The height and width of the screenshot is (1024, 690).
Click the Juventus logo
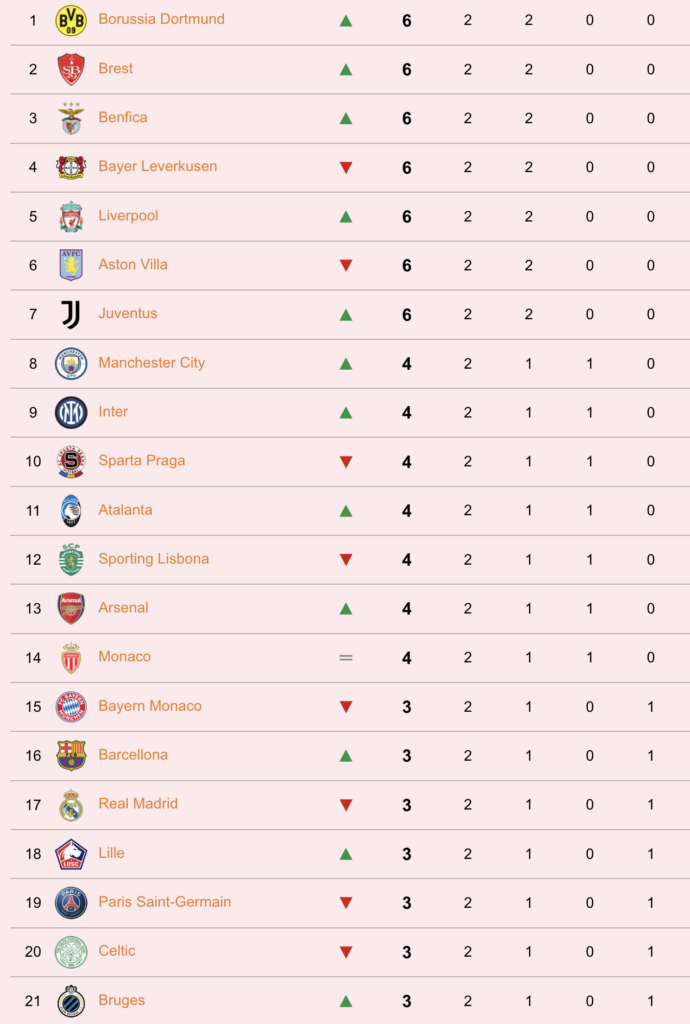[x=71, y=314]
